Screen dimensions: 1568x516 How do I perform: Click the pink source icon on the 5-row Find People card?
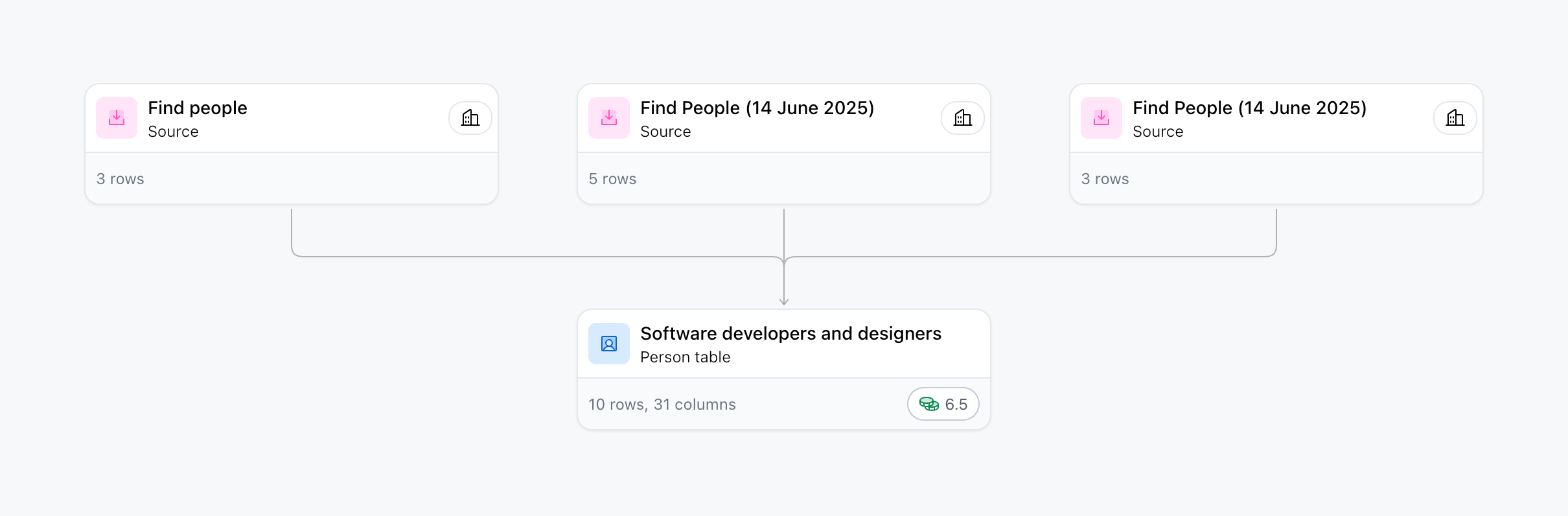[x=609, y=118]
